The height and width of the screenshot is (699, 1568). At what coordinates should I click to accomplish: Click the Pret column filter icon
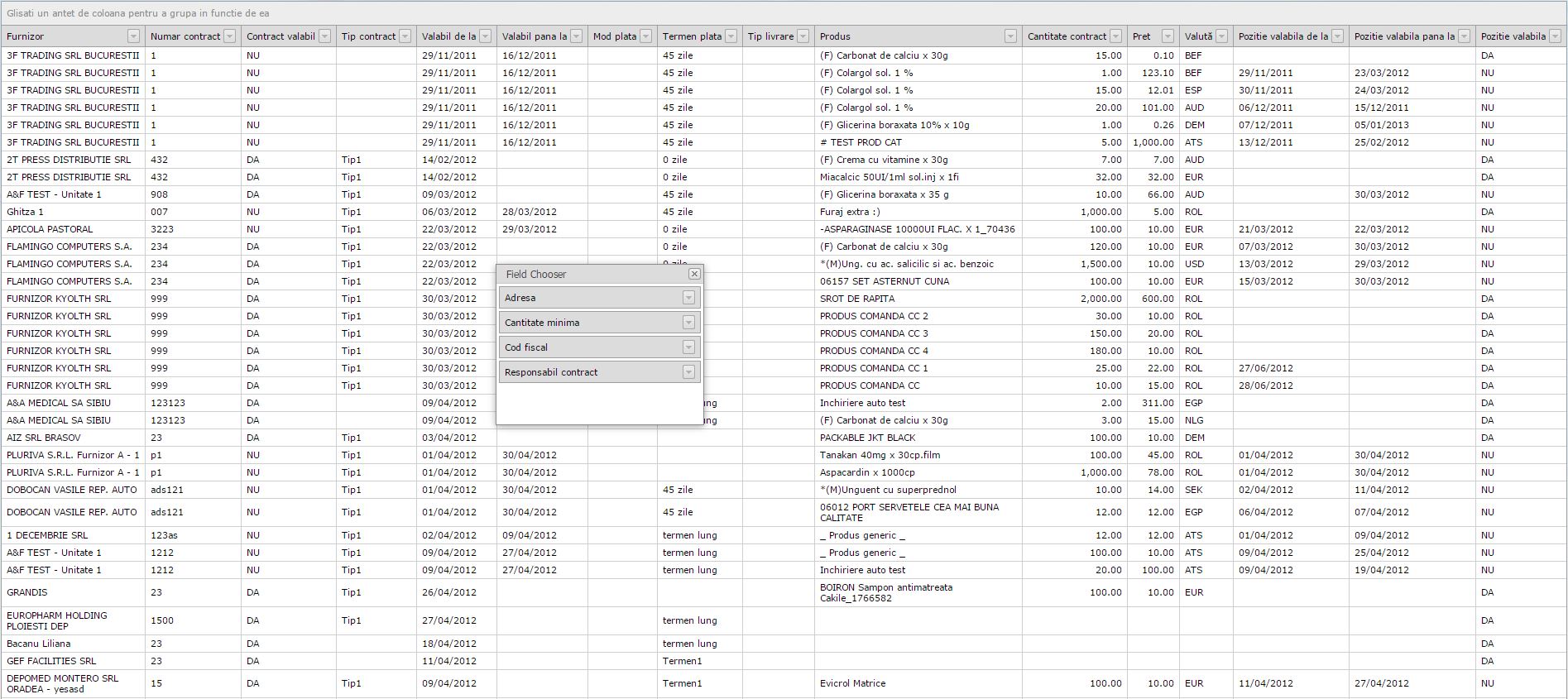(x=1167, y=36)
